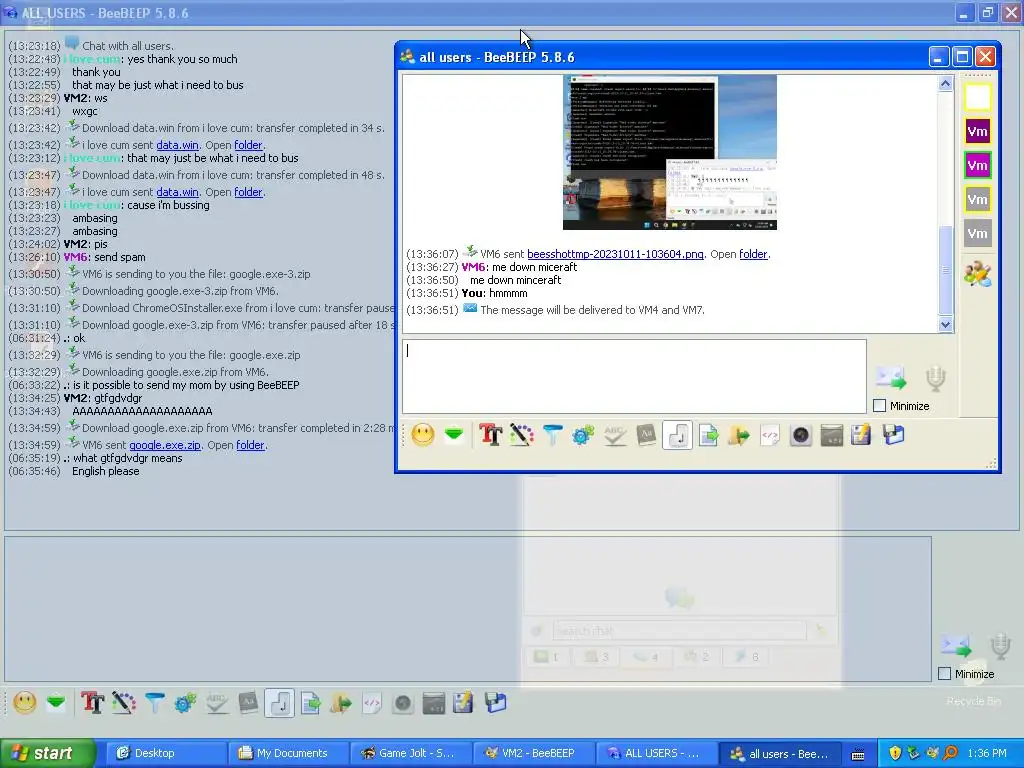Image resolution: width=1024 pixels, height=768 pixels.
Task: Click microphone voice message icon in front window
Action: coord(935,379)
